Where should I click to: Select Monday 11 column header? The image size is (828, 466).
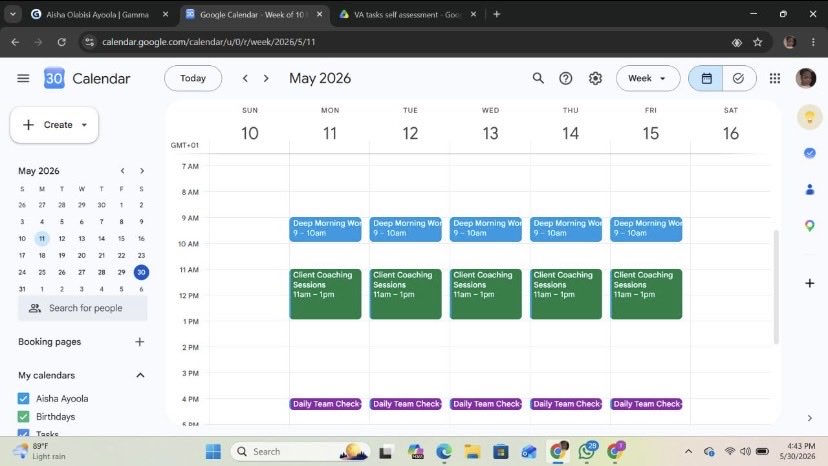point(330,133)
